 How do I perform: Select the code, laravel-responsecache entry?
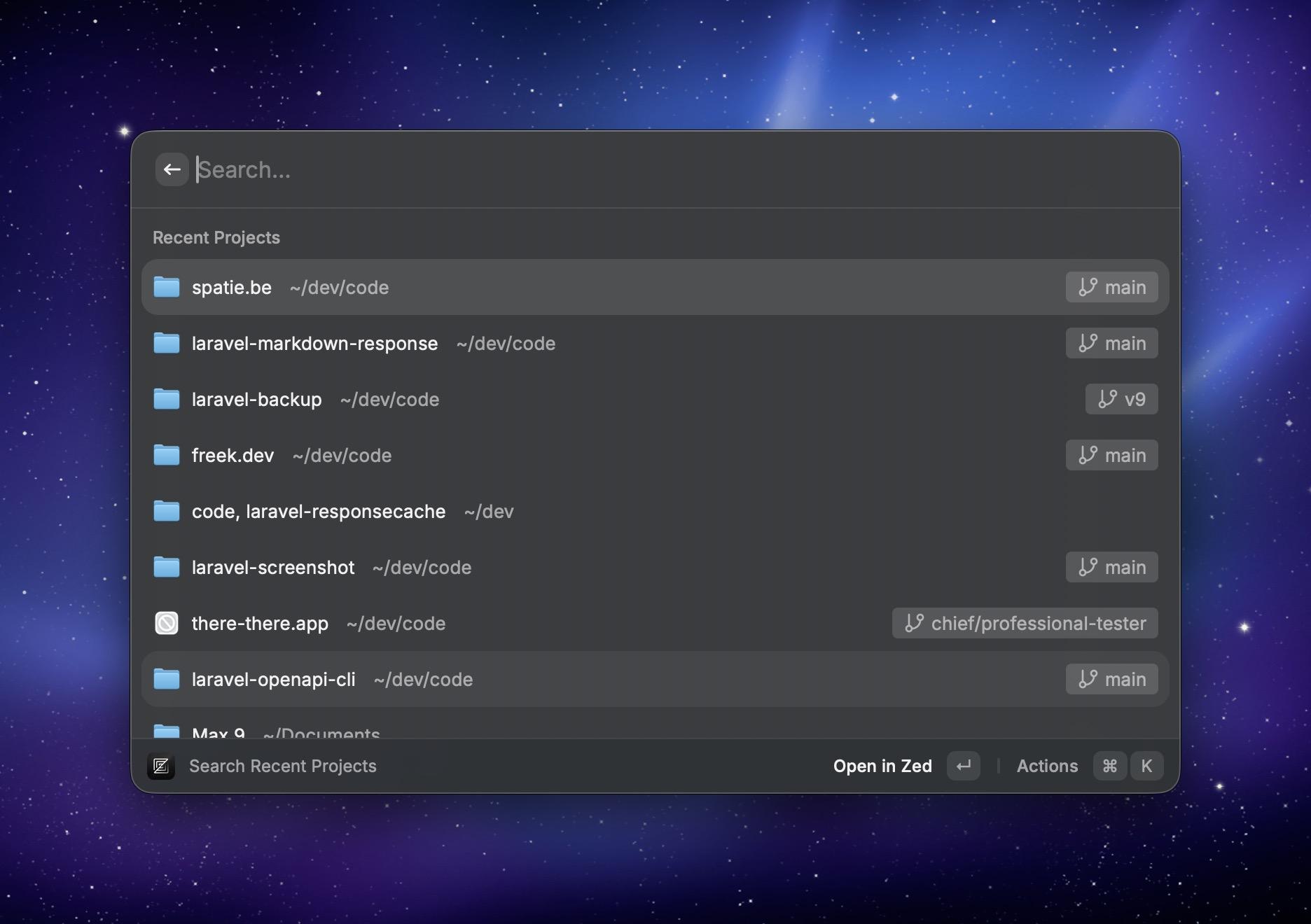coord(490,511)
